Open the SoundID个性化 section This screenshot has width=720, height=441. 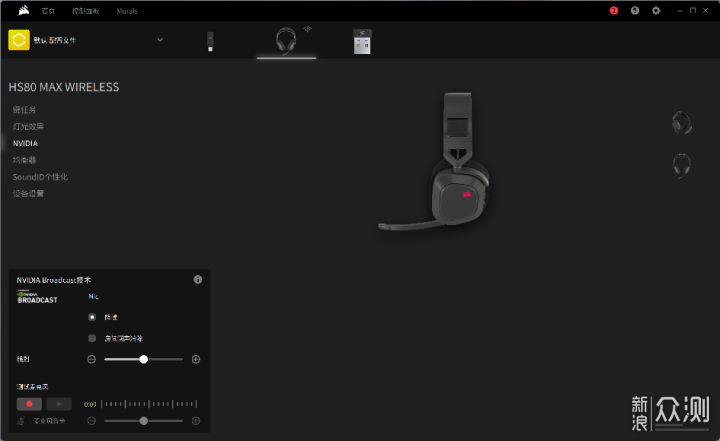[x=40, y=177]
